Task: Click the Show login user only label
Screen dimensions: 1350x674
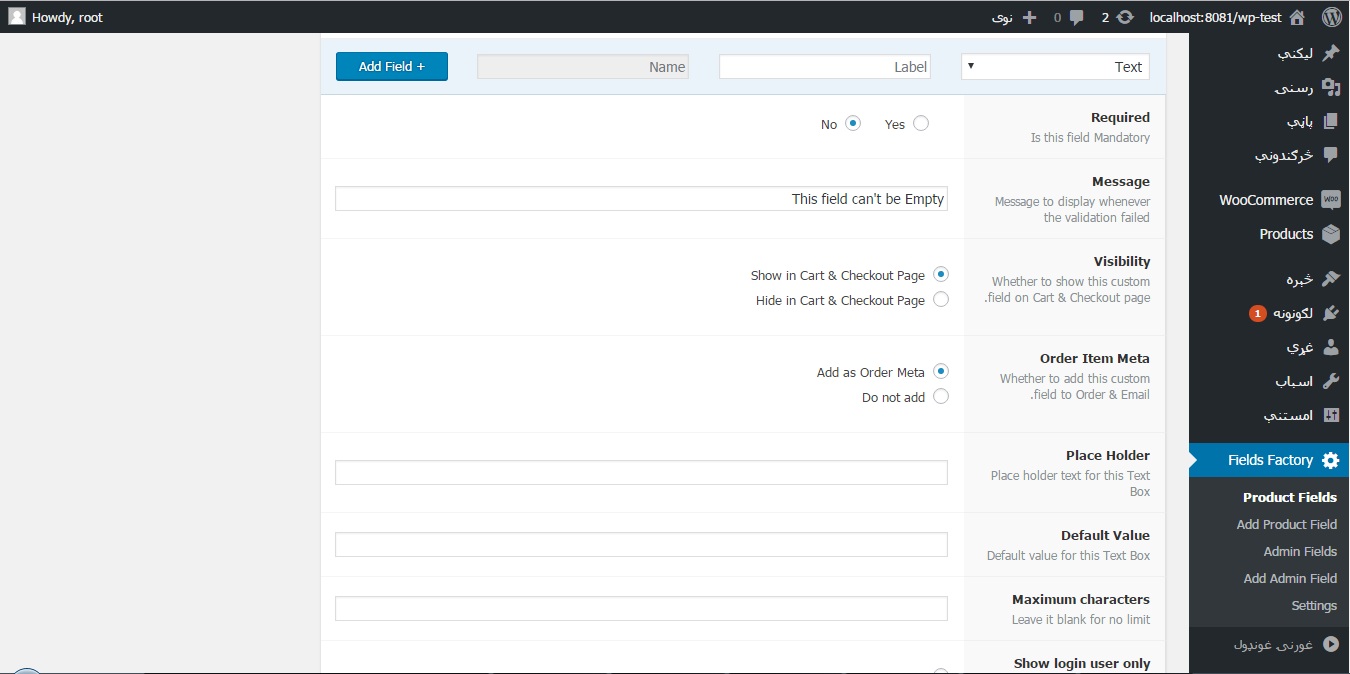Action: click(1082, 663)
